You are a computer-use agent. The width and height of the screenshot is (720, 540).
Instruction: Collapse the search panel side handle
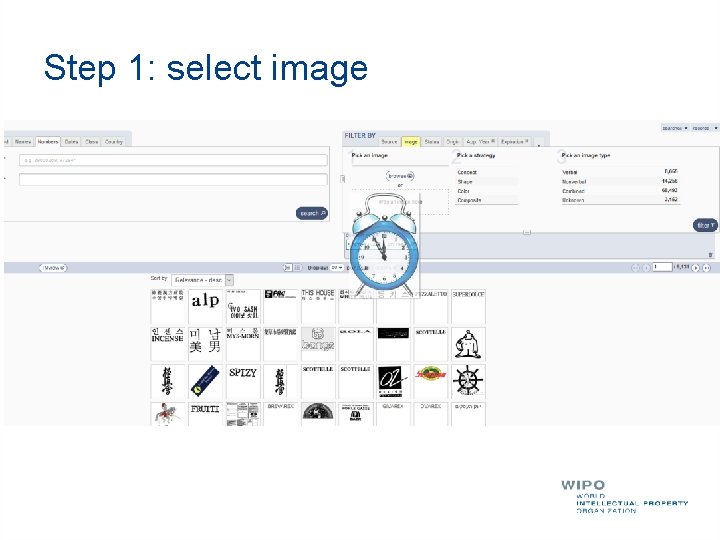click(343, 179)
